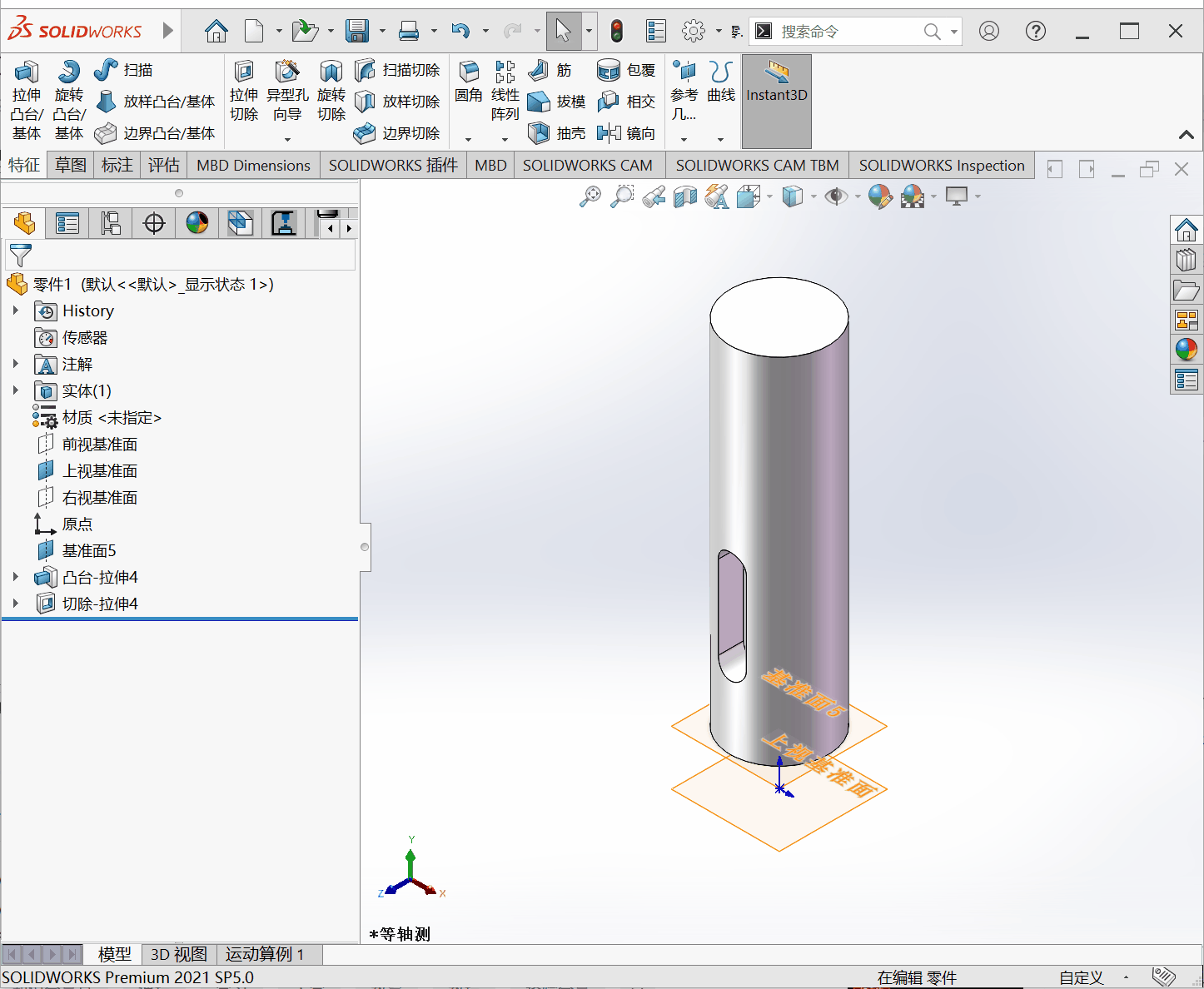Click the Zoom to Fit icon

click(x=590, y=197)
